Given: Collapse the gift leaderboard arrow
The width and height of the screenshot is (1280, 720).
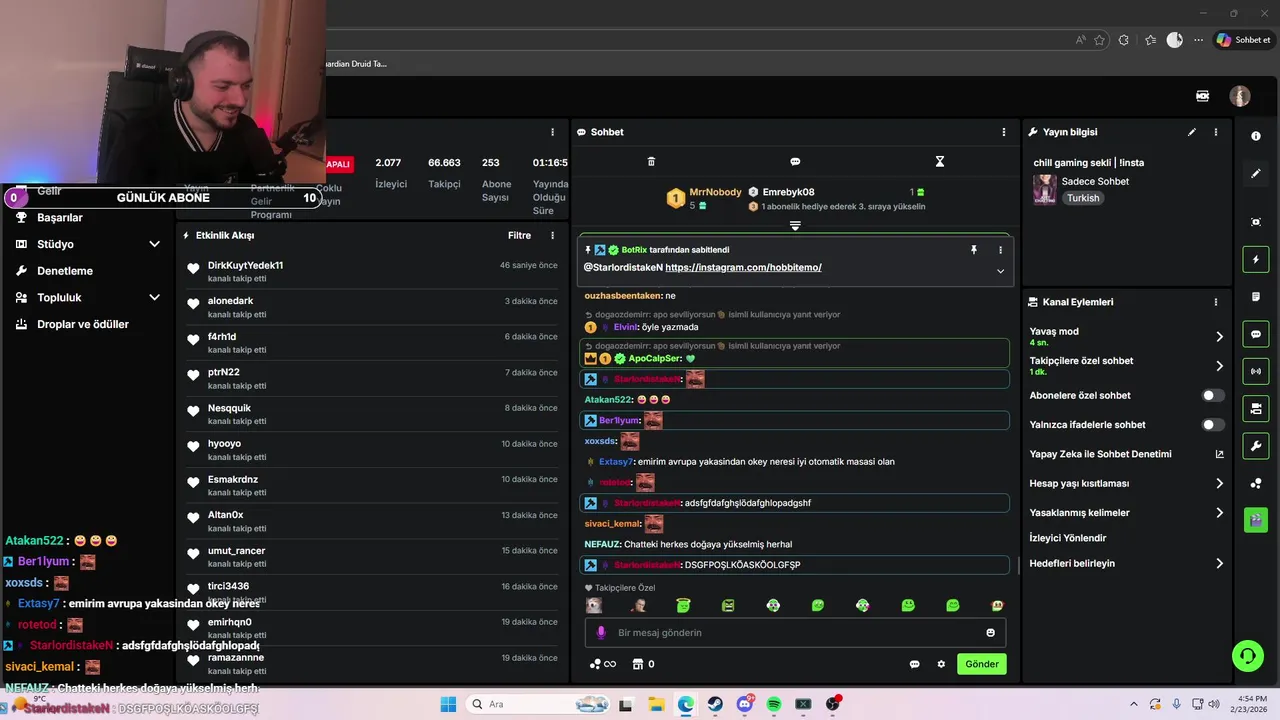Looking at the screenshot, I should [795, 226].
